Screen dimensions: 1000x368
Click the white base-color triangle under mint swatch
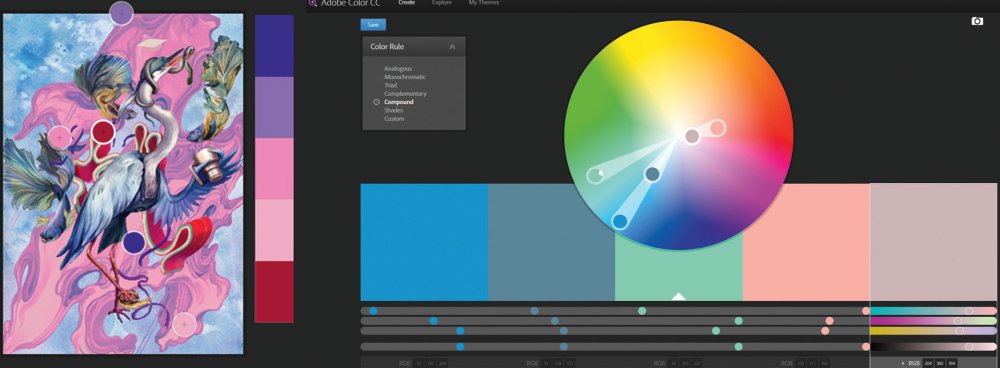(x=679, y=296)
